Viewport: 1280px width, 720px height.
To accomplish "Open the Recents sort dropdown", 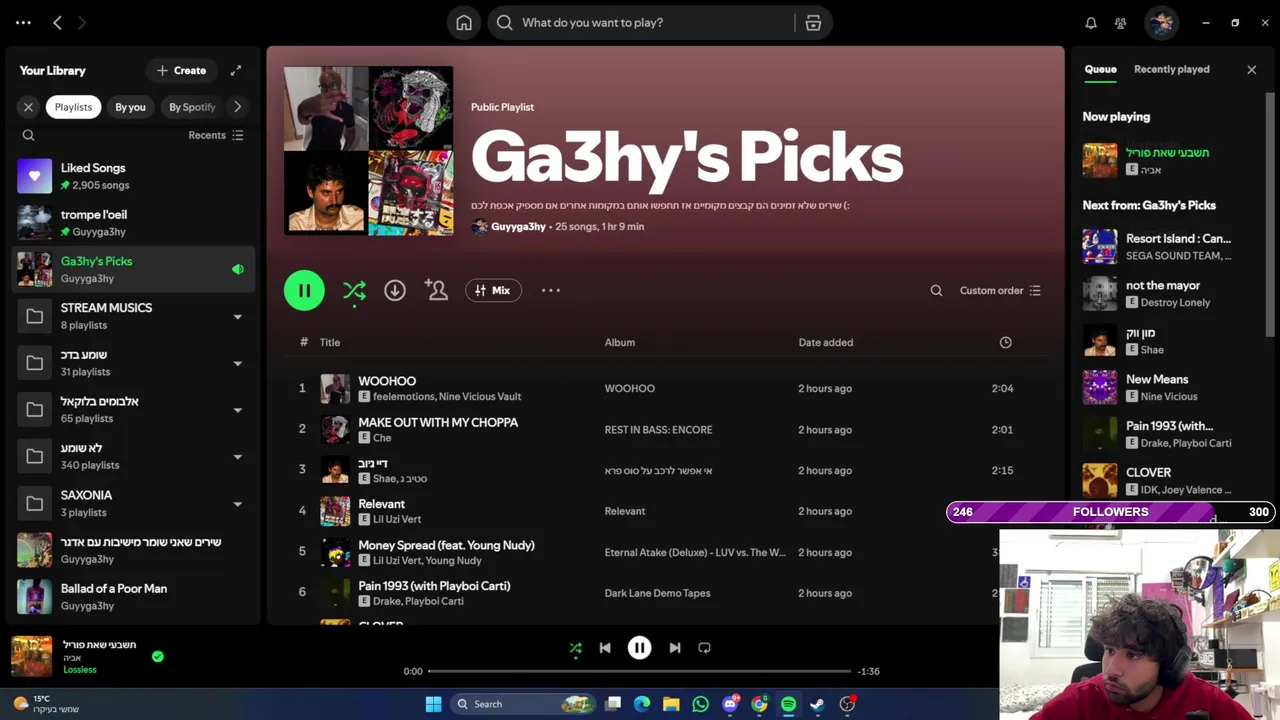I will [216, 135].
